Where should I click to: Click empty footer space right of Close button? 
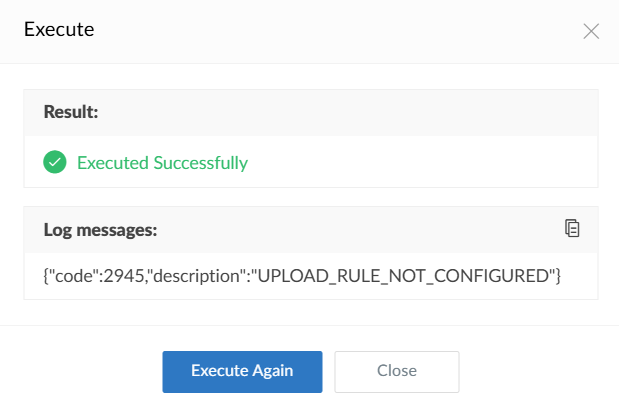530,371
